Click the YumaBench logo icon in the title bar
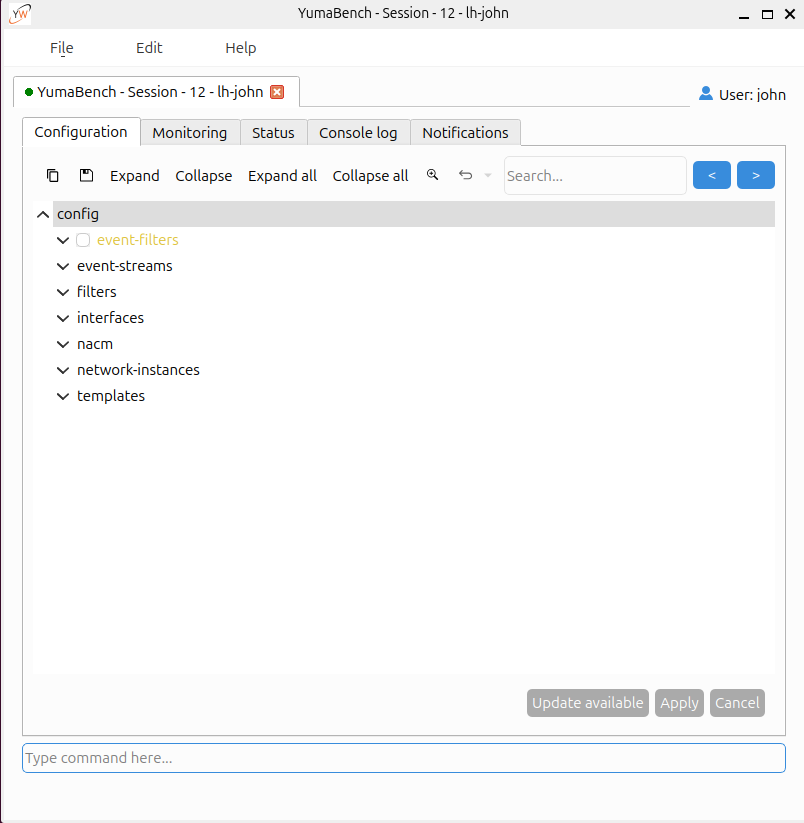The width and height of the screenshot is (804, 823). pyautogui.click(x=20, y=14)
